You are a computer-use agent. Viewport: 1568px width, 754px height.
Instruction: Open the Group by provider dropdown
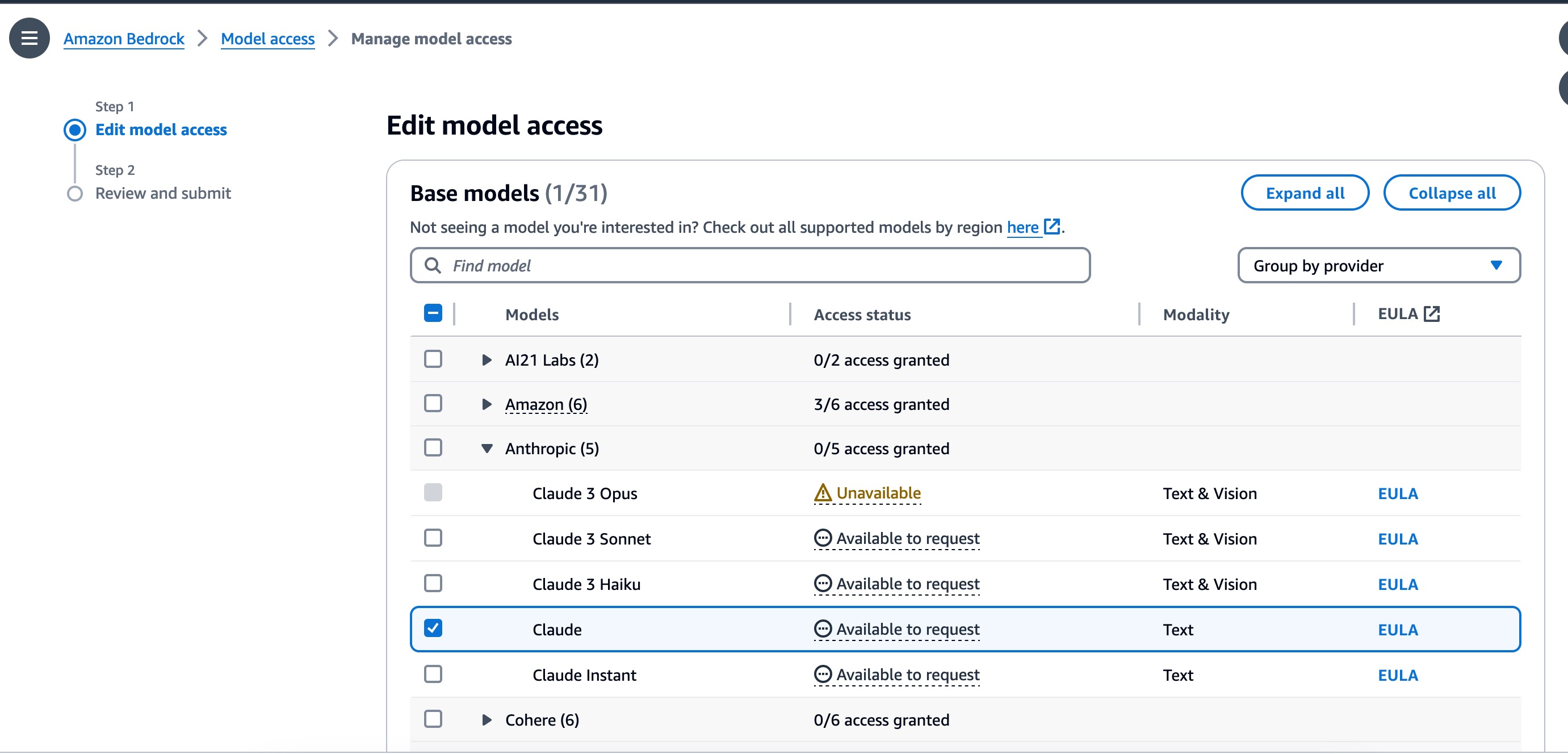(x=1378, y=265)
